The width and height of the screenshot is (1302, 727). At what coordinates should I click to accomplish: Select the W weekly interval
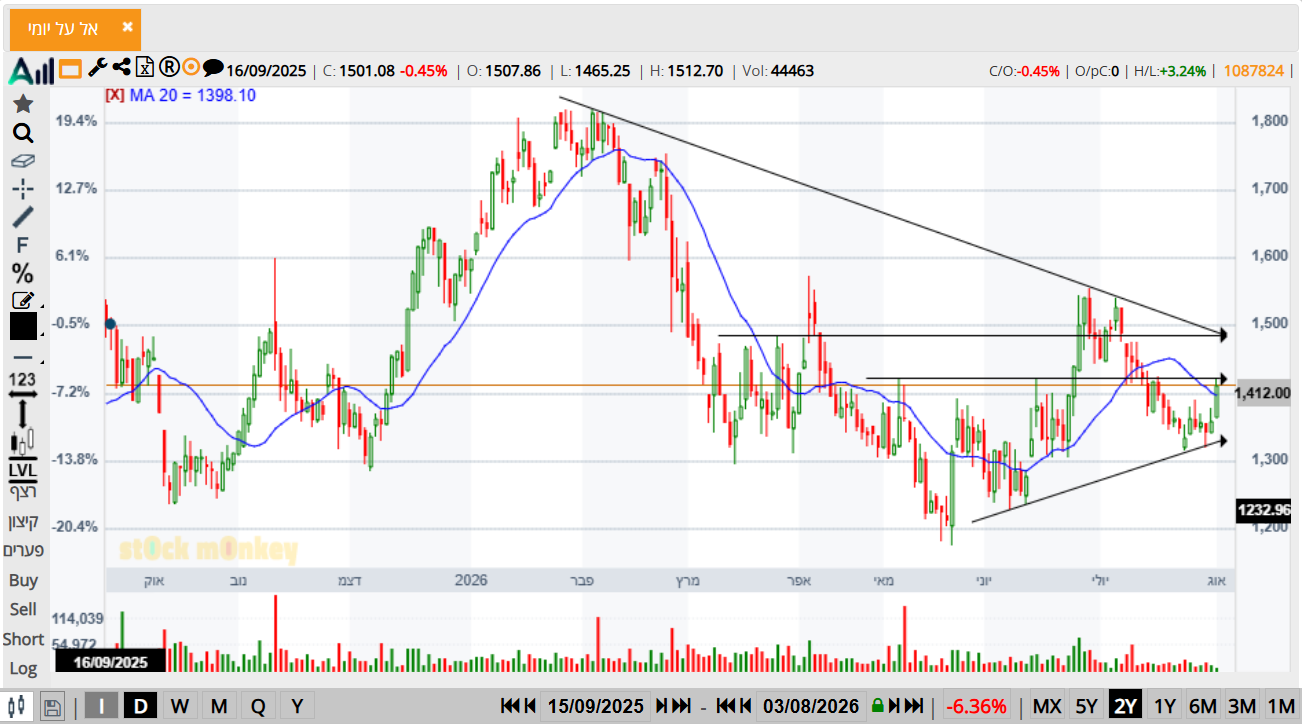point(180,706)
